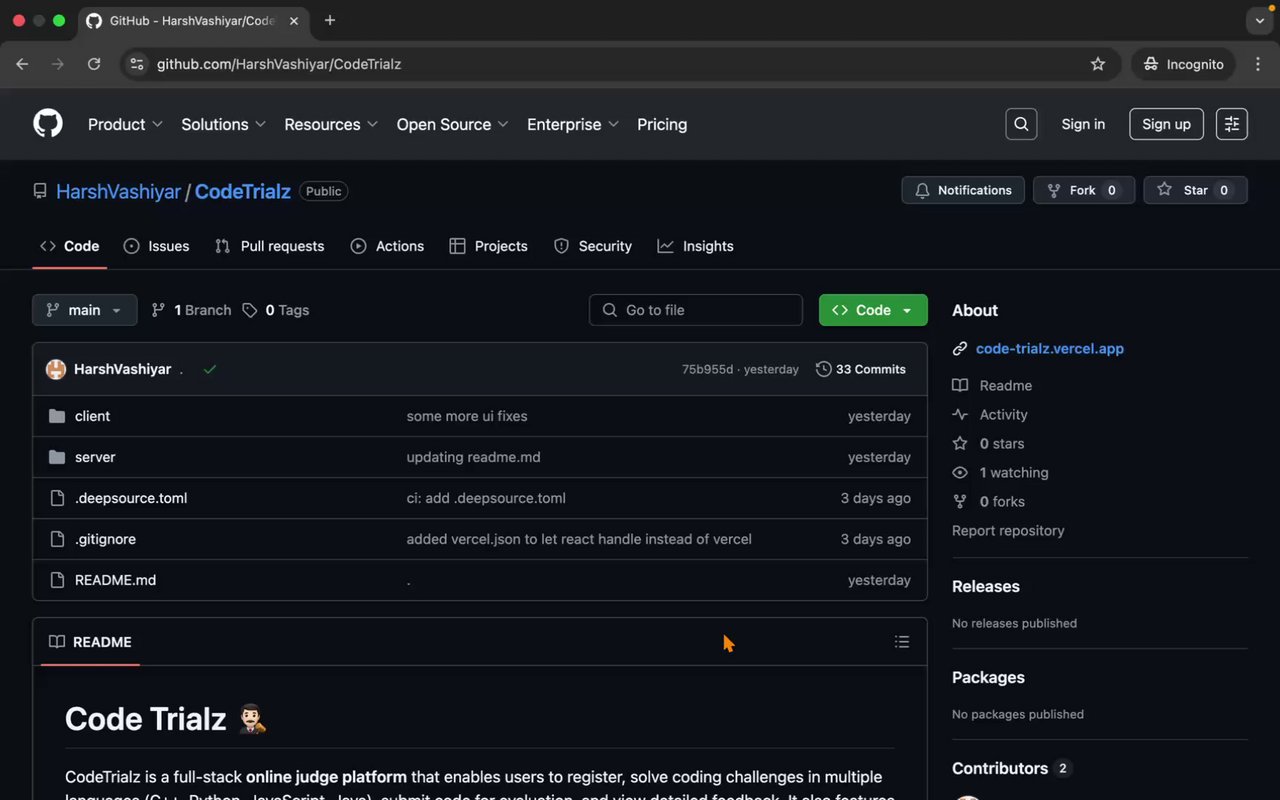Open the Pricing link

coord(662,124)
